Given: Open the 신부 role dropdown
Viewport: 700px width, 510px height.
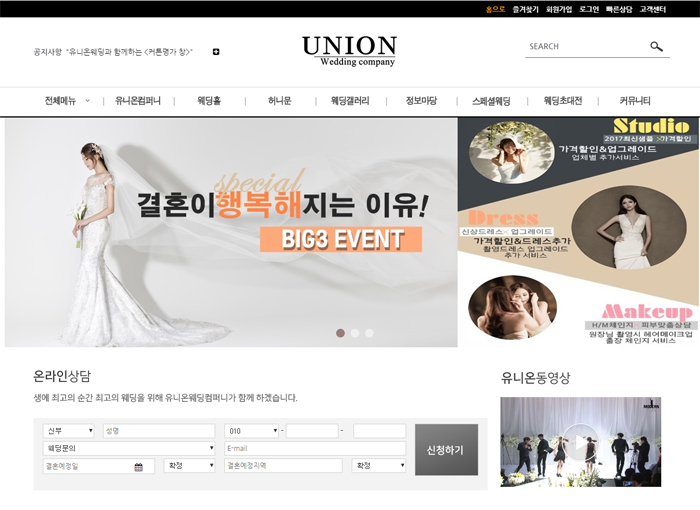Looking at the screenshot, I should click(x=68, y=431).
